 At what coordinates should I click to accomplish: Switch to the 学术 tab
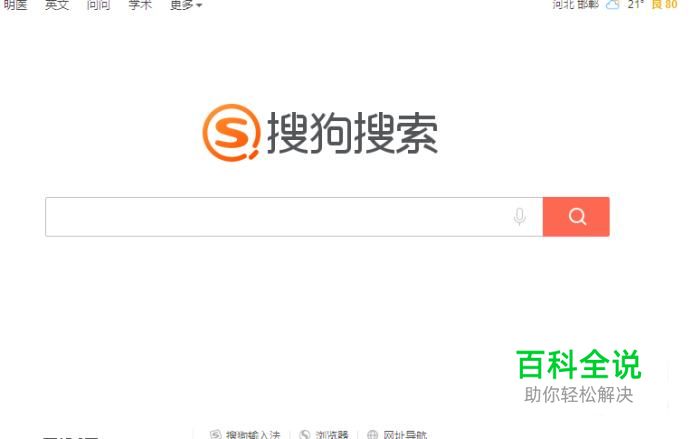click(x=140, y=5)
